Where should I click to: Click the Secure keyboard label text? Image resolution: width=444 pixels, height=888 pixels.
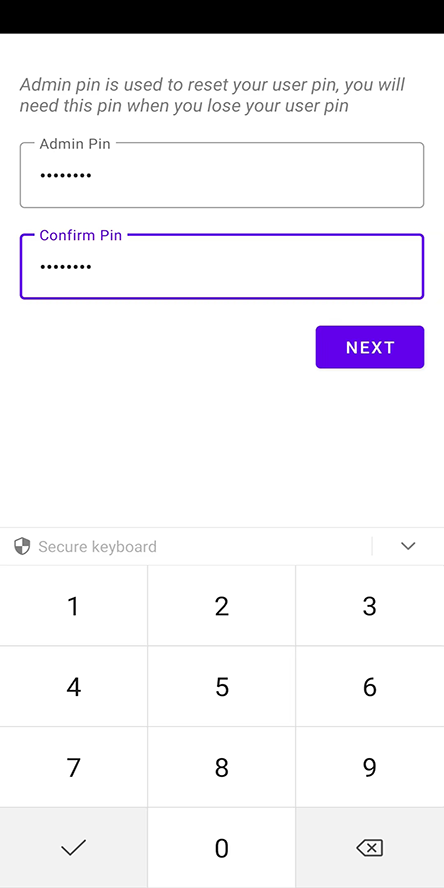point(97,547)
